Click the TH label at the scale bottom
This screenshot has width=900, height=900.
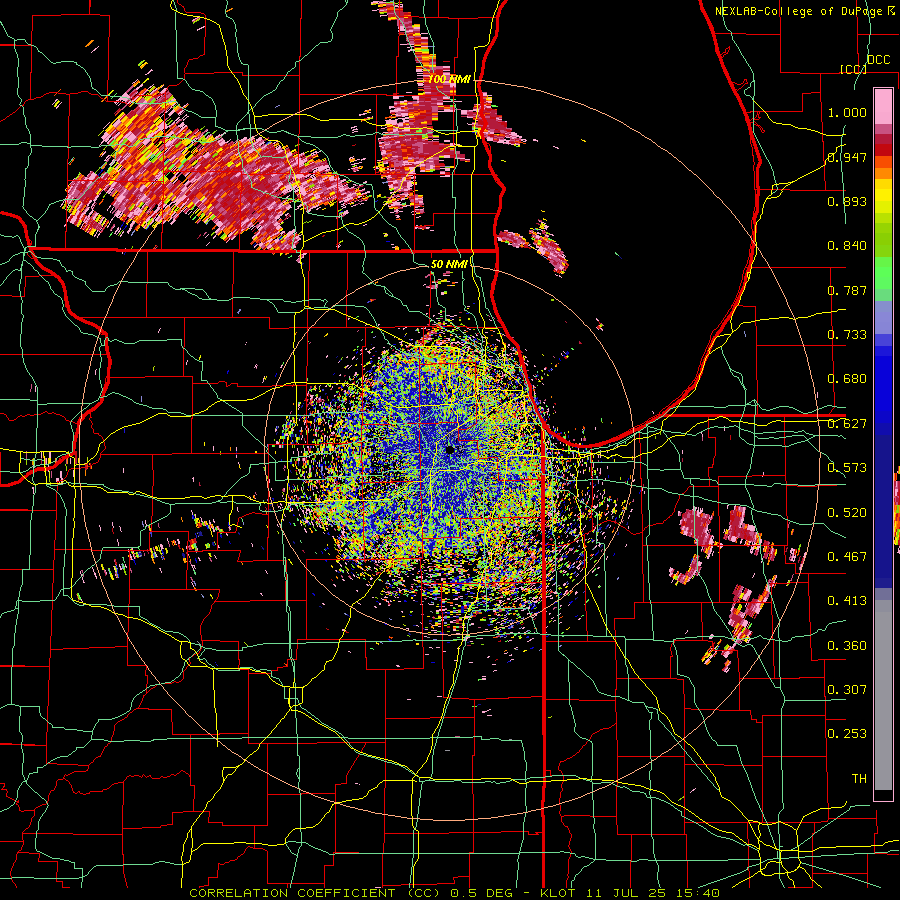click(x=859, y=779)
